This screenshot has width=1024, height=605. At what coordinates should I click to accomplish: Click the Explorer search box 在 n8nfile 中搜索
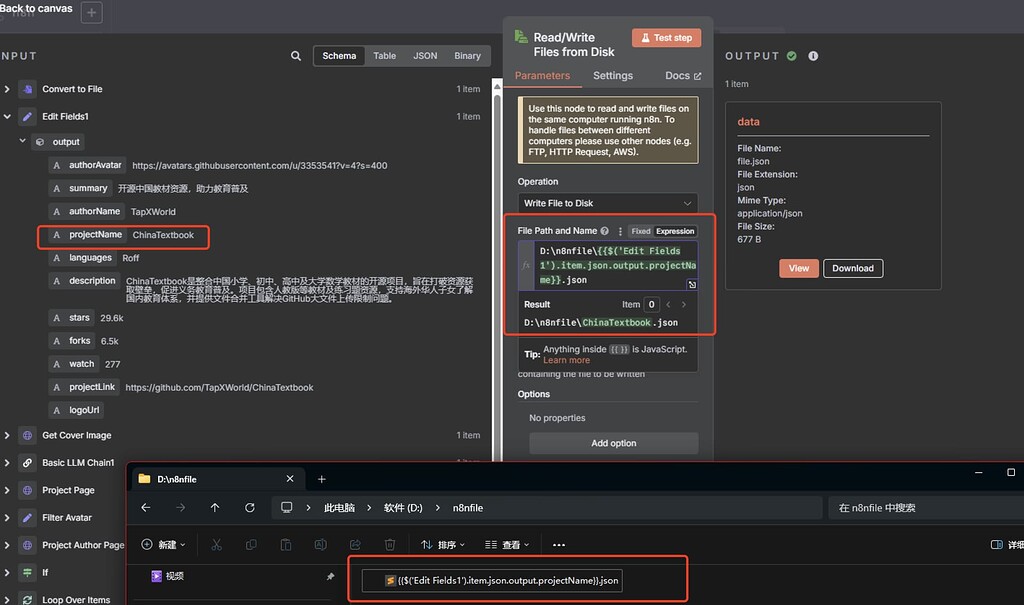920,508
